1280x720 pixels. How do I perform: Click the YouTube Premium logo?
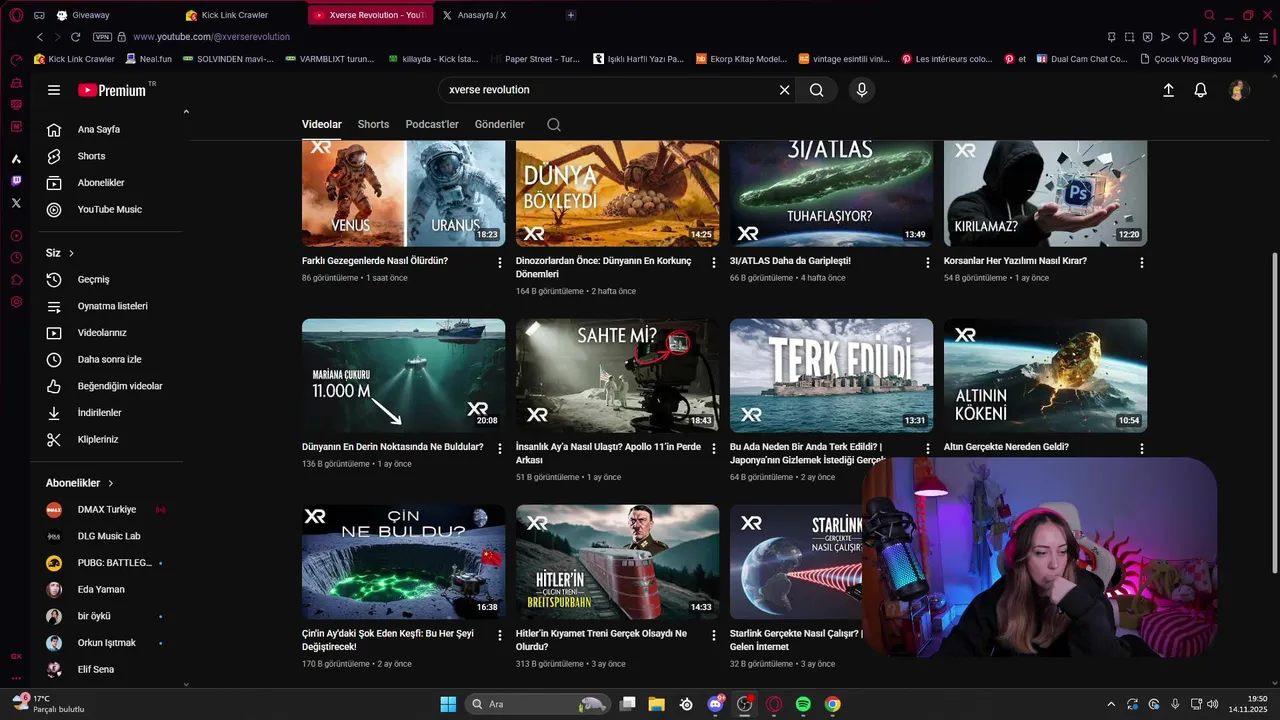click(x=113, y=90)
